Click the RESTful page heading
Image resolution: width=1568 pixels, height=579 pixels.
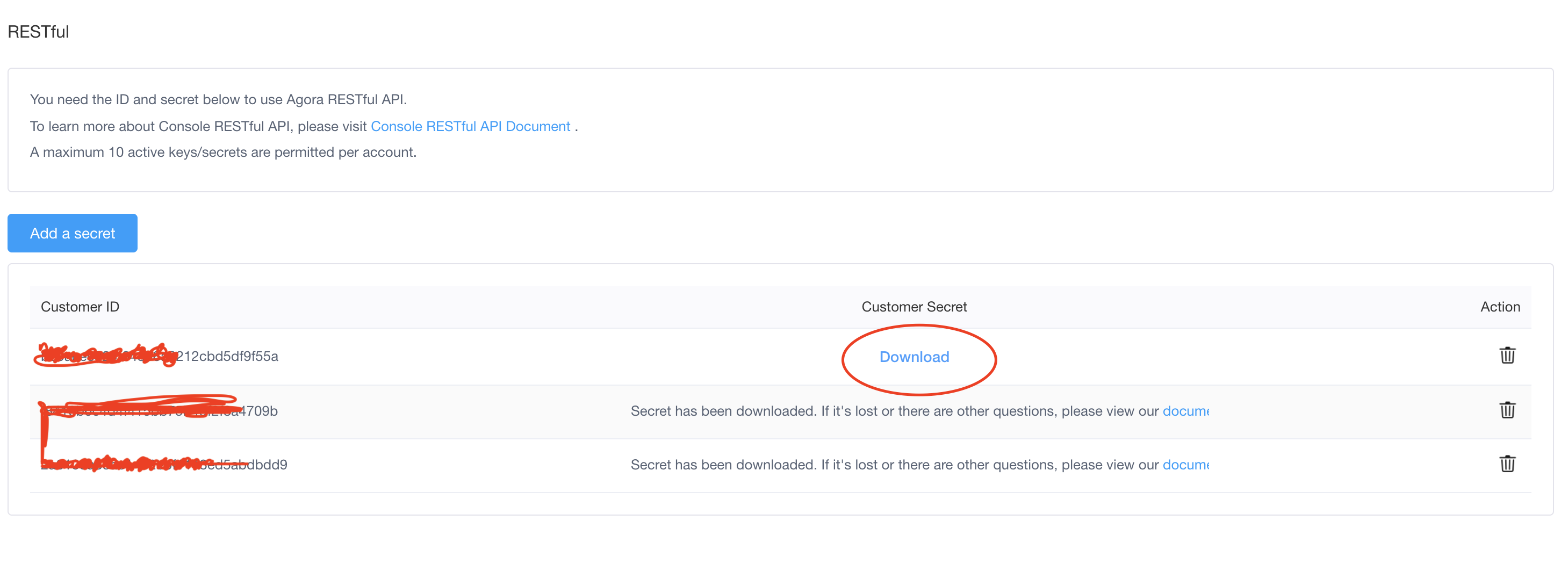click(x=38, y=32)
